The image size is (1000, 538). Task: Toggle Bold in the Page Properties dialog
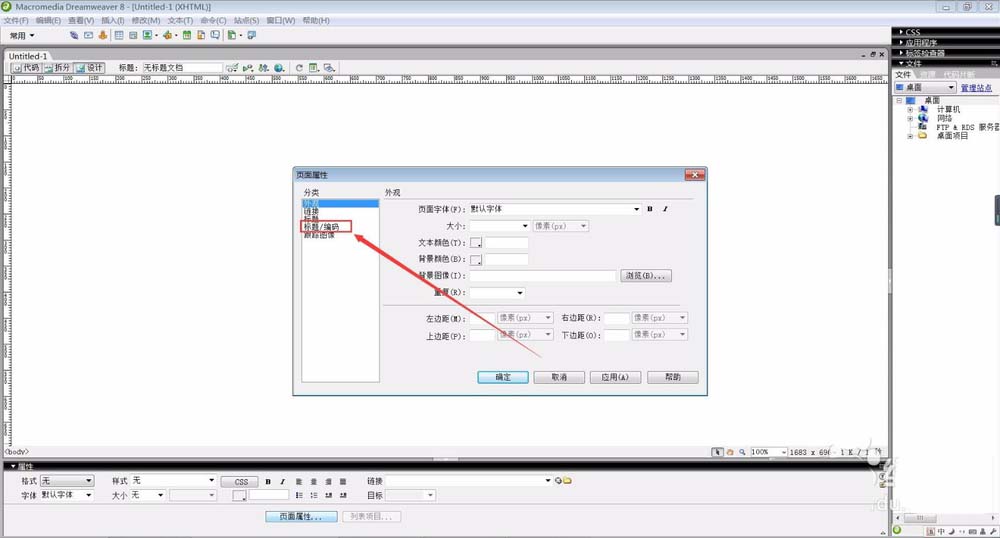650,209
